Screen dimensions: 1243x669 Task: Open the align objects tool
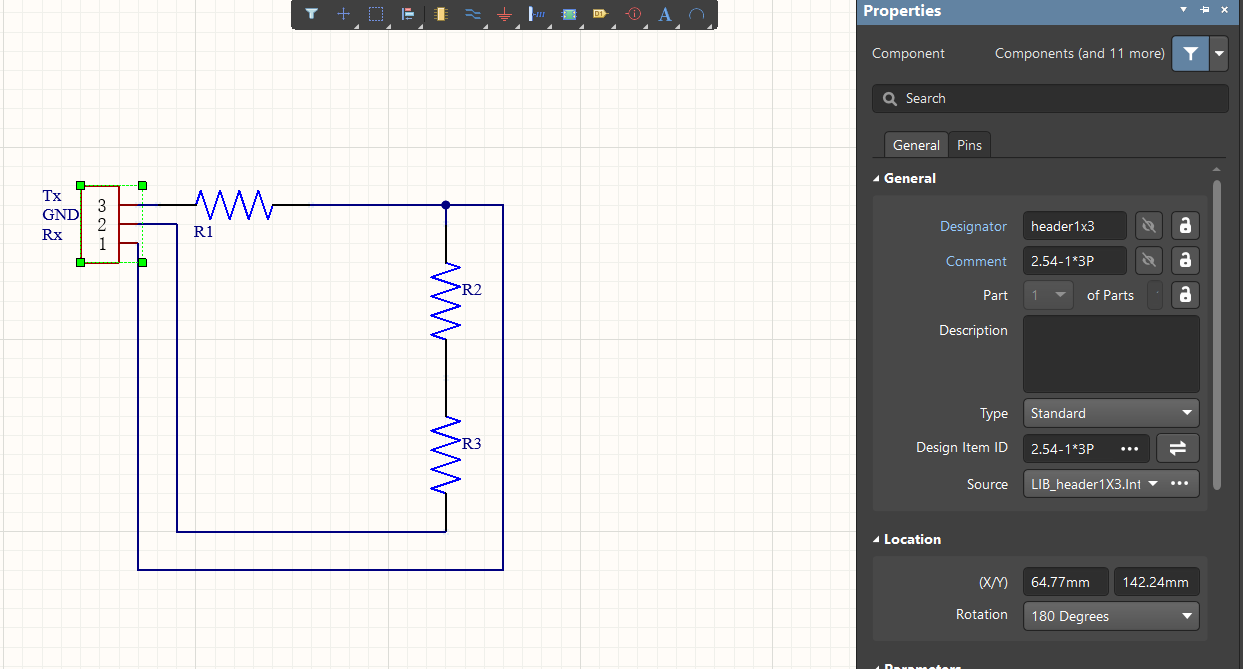point(408,14)
